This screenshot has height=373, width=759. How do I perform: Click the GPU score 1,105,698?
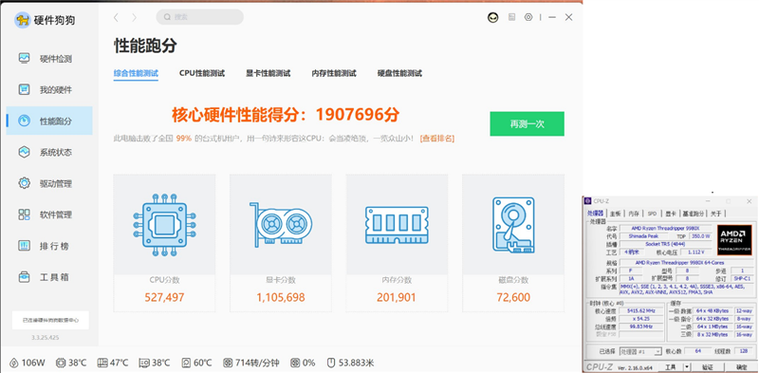(x=281, y=297)
